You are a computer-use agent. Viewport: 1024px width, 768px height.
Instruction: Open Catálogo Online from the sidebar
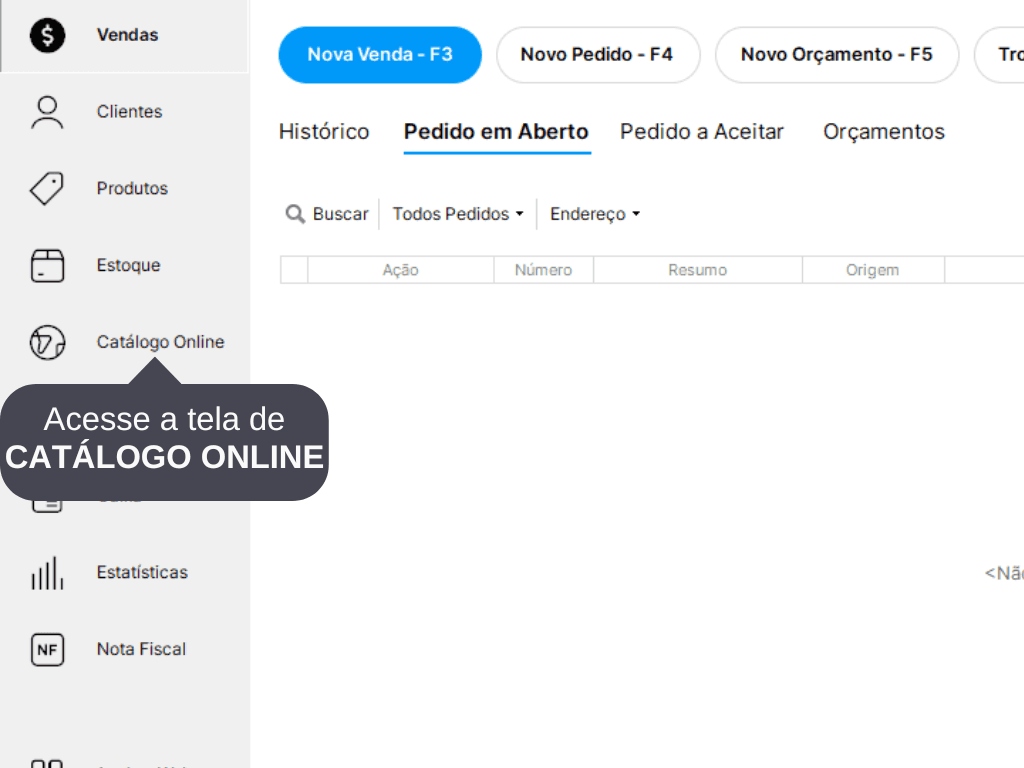[160, 342]
